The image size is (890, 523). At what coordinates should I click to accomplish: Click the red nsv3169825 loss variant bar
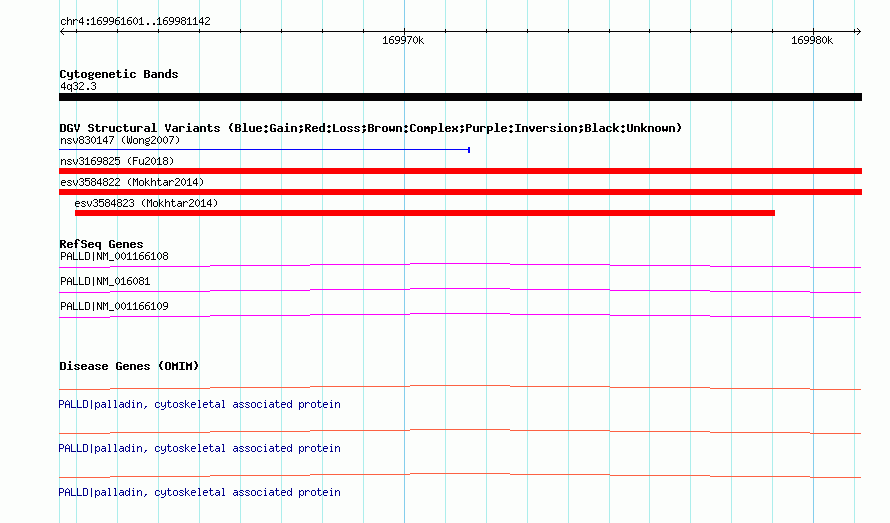460,171
